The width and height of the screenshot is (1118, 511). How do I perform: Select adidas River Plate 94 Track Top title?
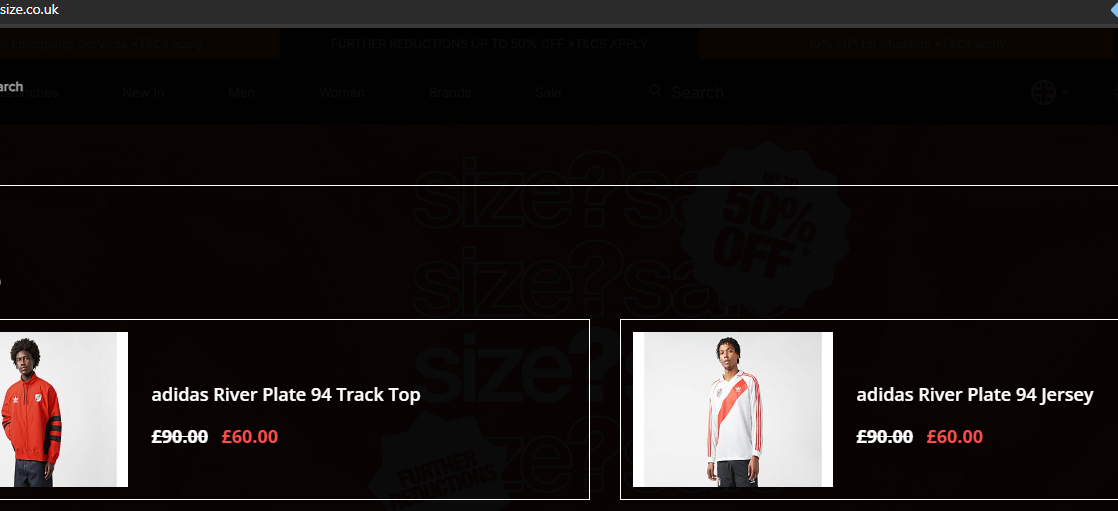coord(286,395)
